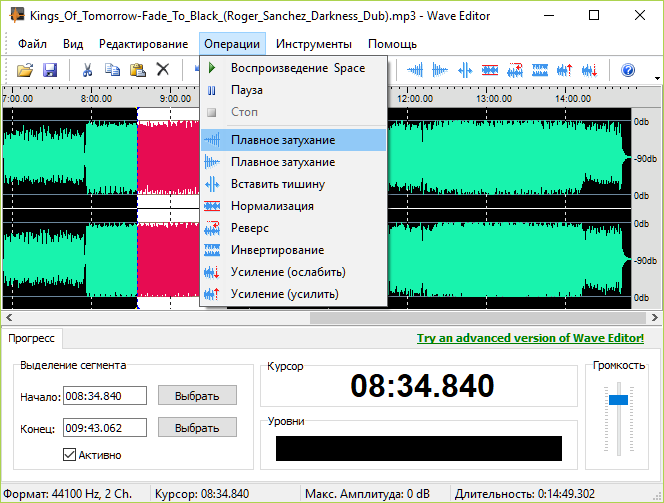The height and width of the screenshot is (503, 664).
Task: Switch to the Прогресс tab
Action: pos(32,338)
